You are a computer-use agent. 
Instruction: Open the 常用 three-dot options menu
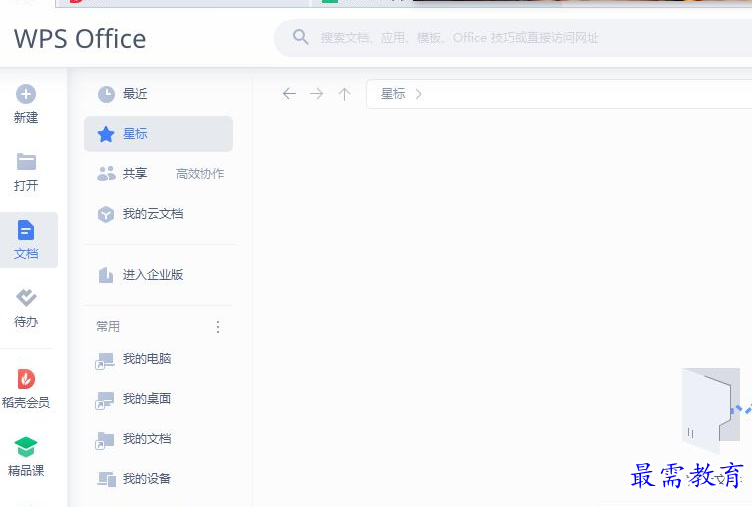click(x=218, y=327)
